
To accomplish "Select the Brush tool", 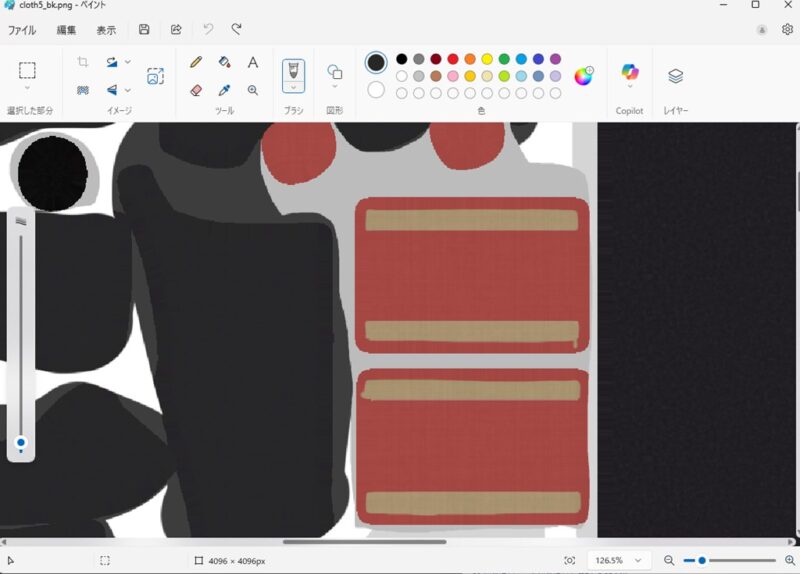I will [293, 70].
